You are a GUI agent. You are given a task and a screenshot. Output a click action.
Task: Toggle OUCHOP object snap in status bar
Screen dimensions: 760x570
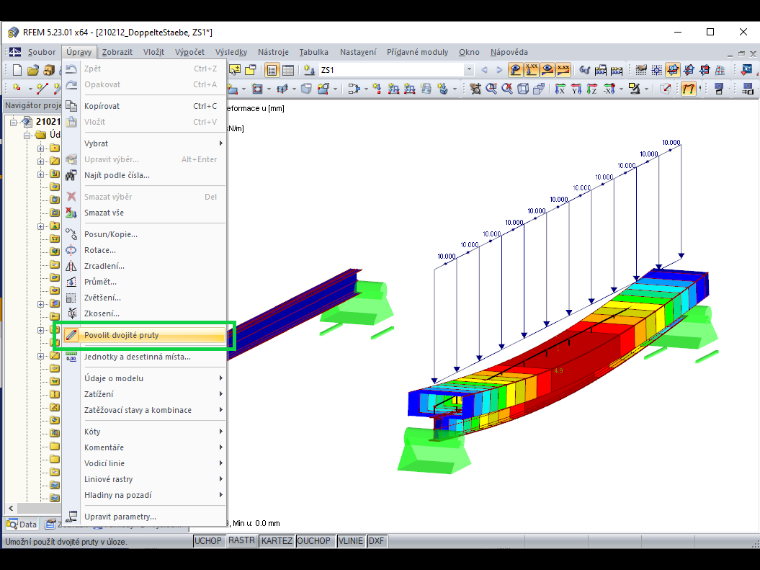click(x=314, y=540)
